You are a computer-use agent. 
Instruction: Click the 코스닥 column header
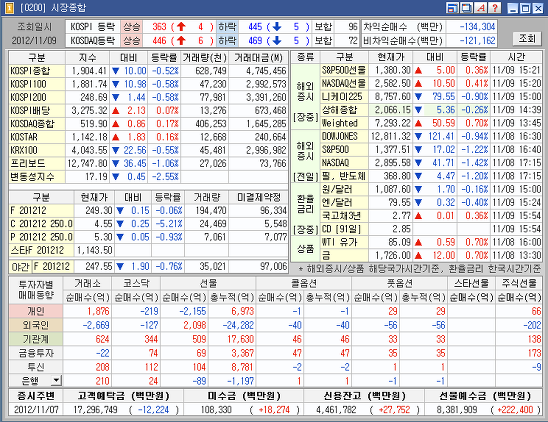(136, 283)
